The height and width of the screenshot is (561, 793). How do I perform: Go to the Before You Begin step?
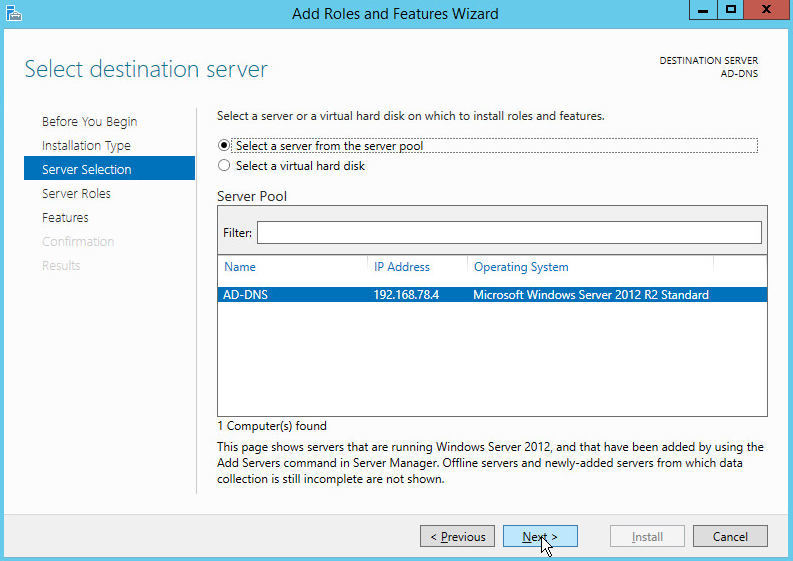click(89, 121)
